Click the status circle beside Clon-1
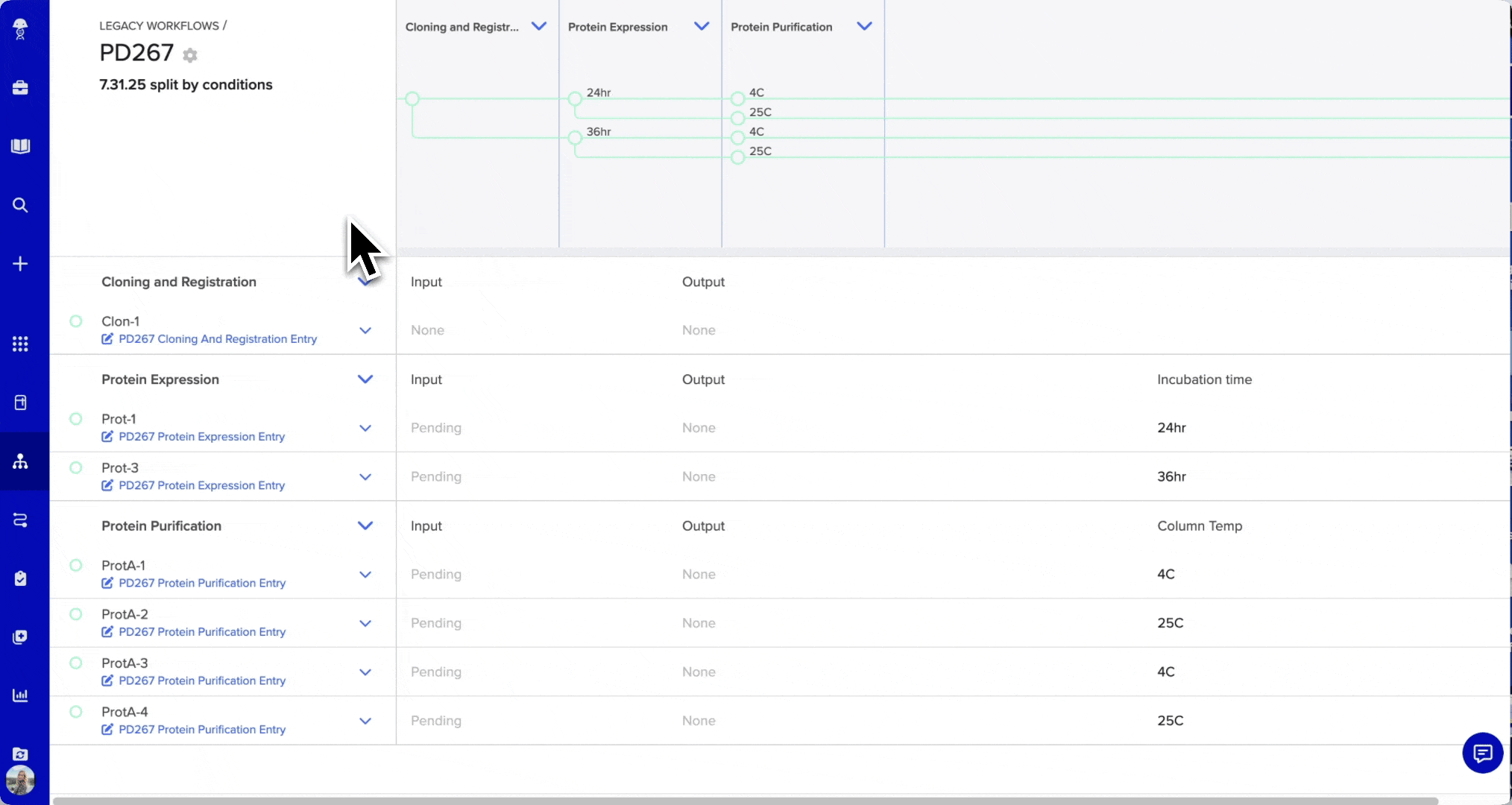Viewport: 1512px width, 805px height. [75, 321]
